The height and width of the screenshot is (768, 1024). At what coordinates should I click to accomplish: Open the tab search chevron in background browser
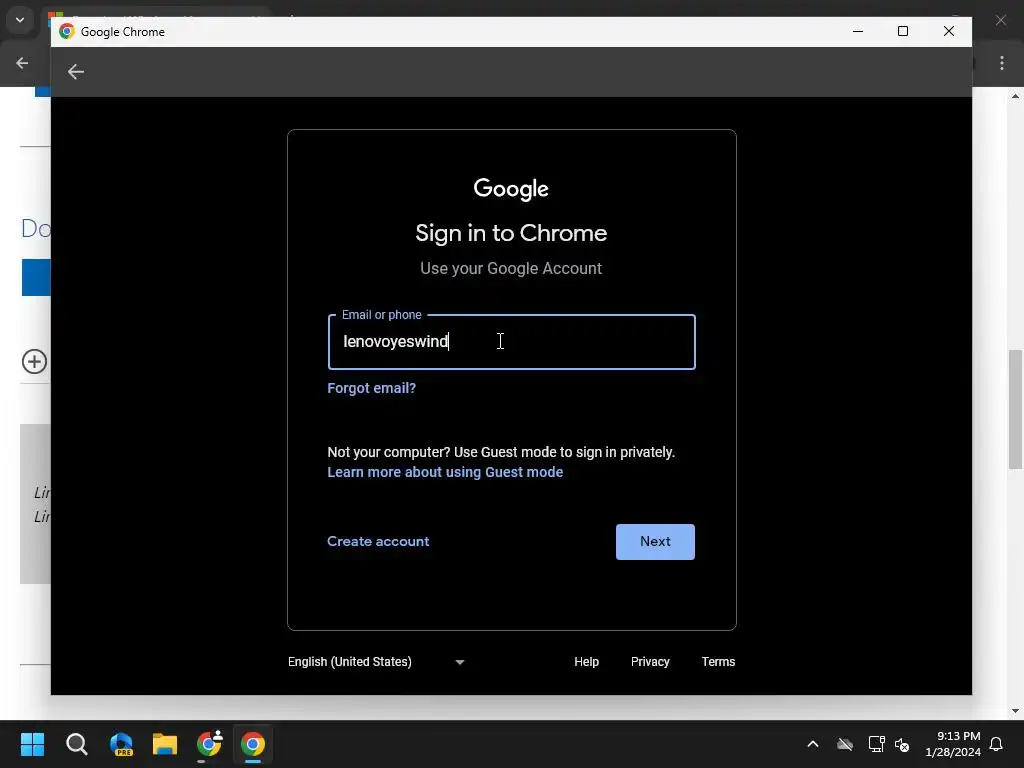point(20,20)
